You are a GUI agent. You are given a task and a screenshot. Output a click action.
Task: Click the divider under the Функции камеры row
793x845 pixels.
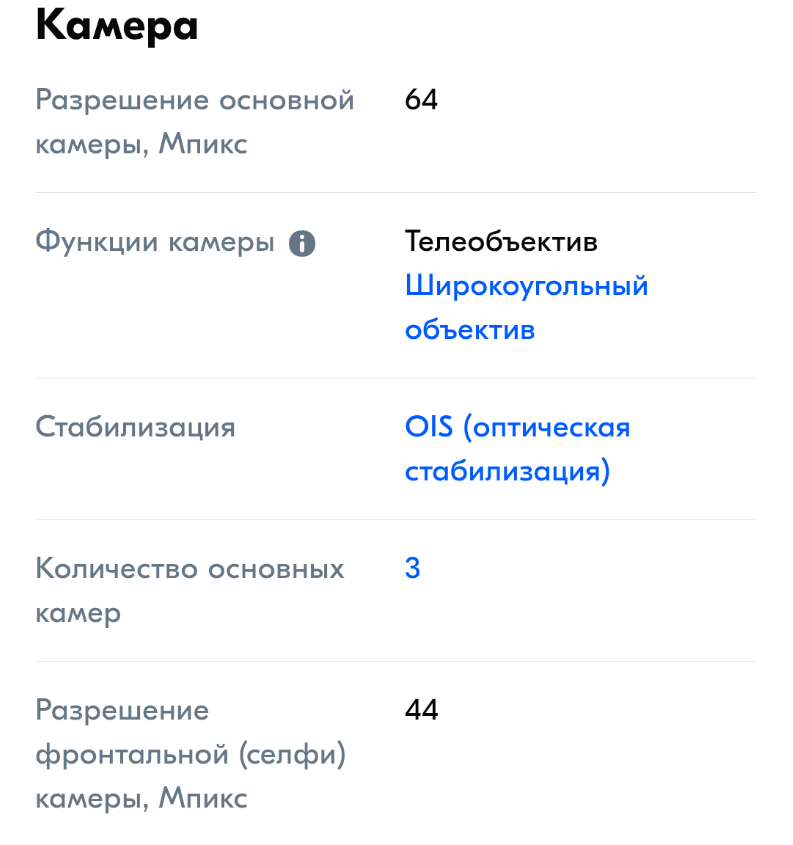[x=396, y=378]
